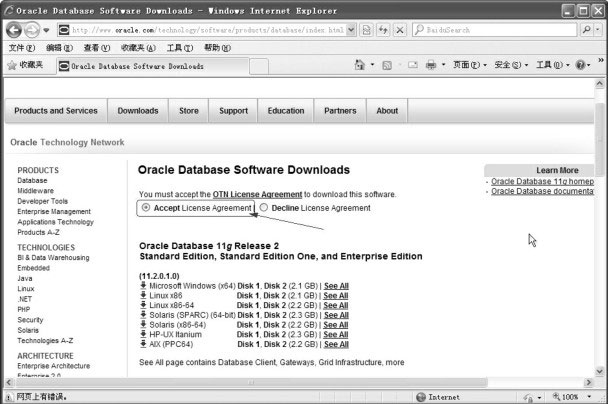Open the 收藏夹(A) menu
Viewport: 608px width, 404px height.
click(x=138, y=48)
